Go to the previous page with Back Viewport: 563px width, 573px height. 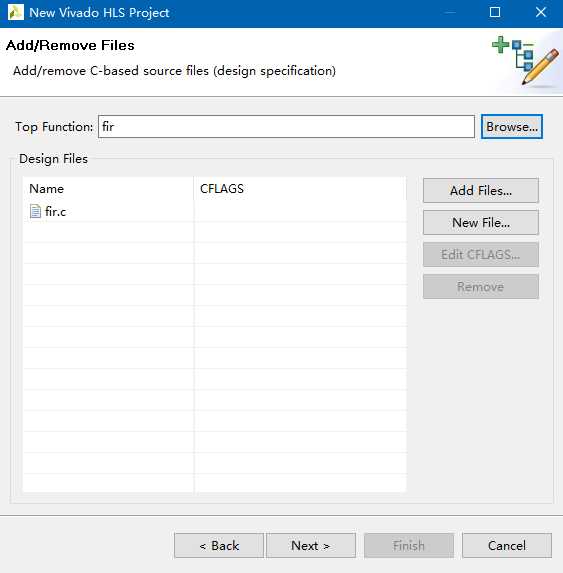[x=219, y=546]
